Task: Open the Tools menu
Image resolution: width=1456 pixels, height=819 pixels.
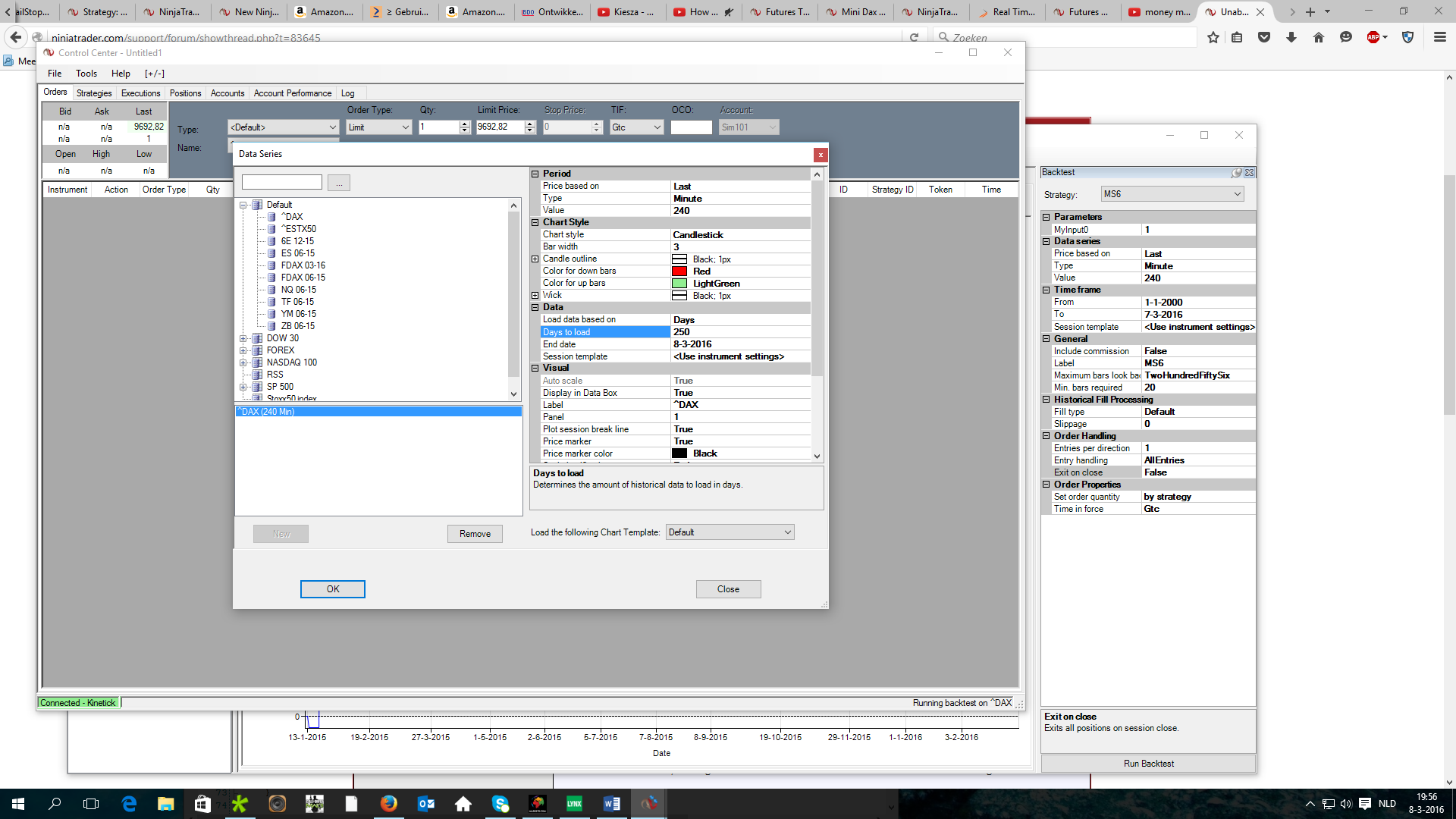Action: (x=86, y=74)
